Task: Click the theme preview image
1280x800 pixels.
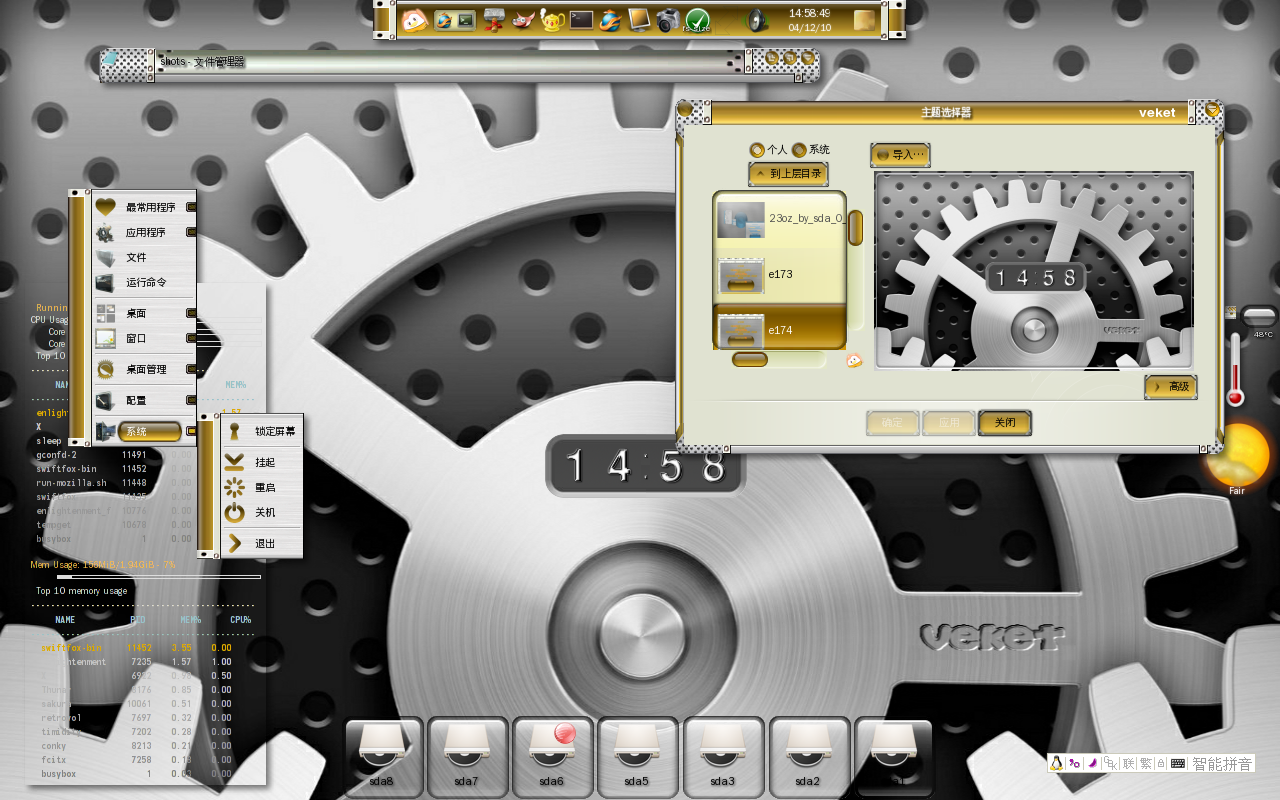Action: click(x=1034, y=271)
